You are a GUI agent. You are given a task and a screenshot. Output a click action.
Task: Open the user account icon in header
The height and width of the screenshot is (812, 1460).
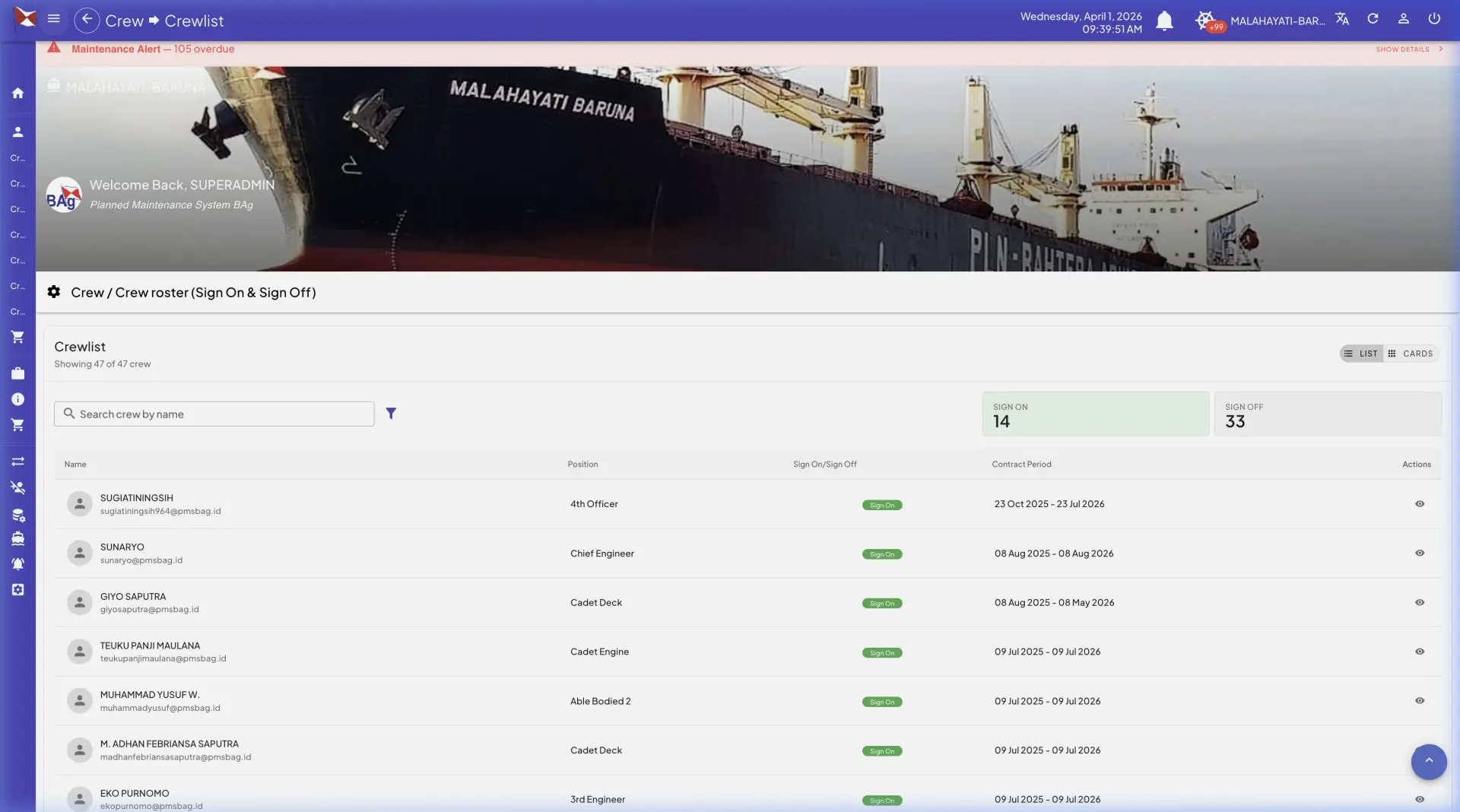click(x=1404, y=19)
